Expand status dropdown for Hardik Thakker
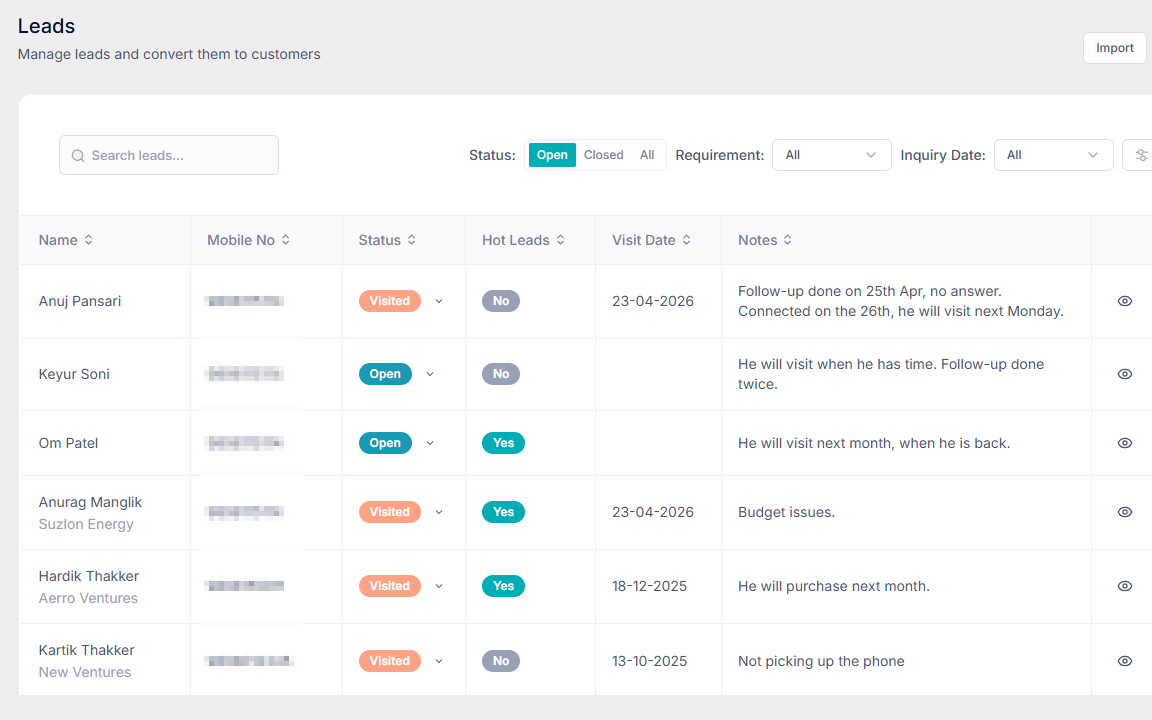The height and width of the screenshot is (720, 1152). 439,586
